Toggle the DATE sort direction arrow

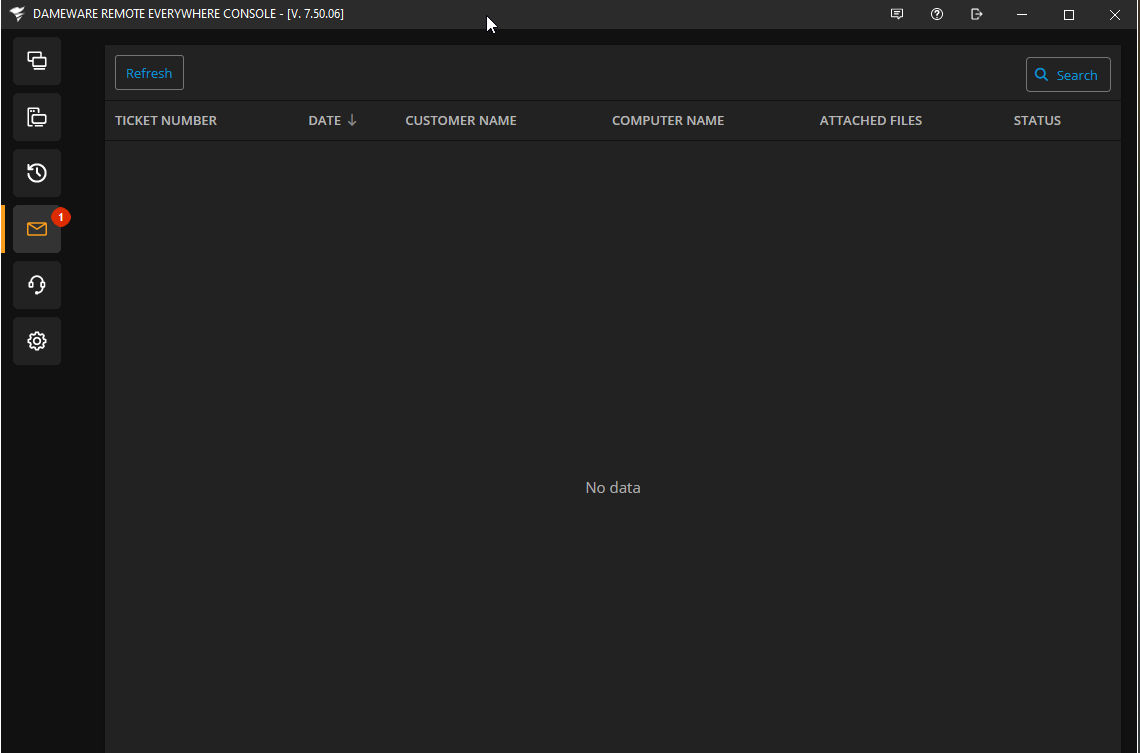(352, 120)
